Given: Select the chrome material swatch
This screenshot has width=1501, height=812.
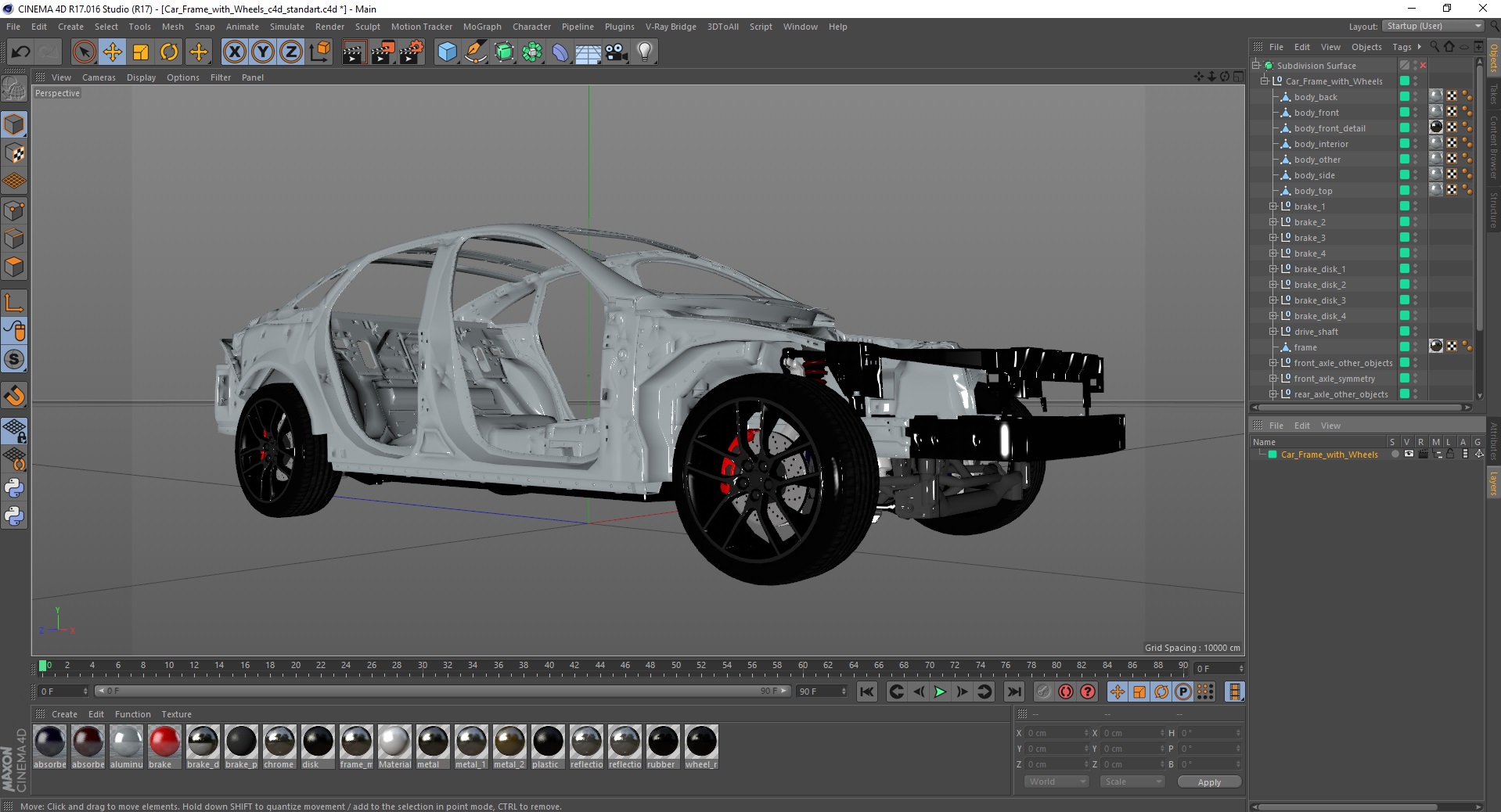Looking at the screenshot, I should tap(279, 746).
